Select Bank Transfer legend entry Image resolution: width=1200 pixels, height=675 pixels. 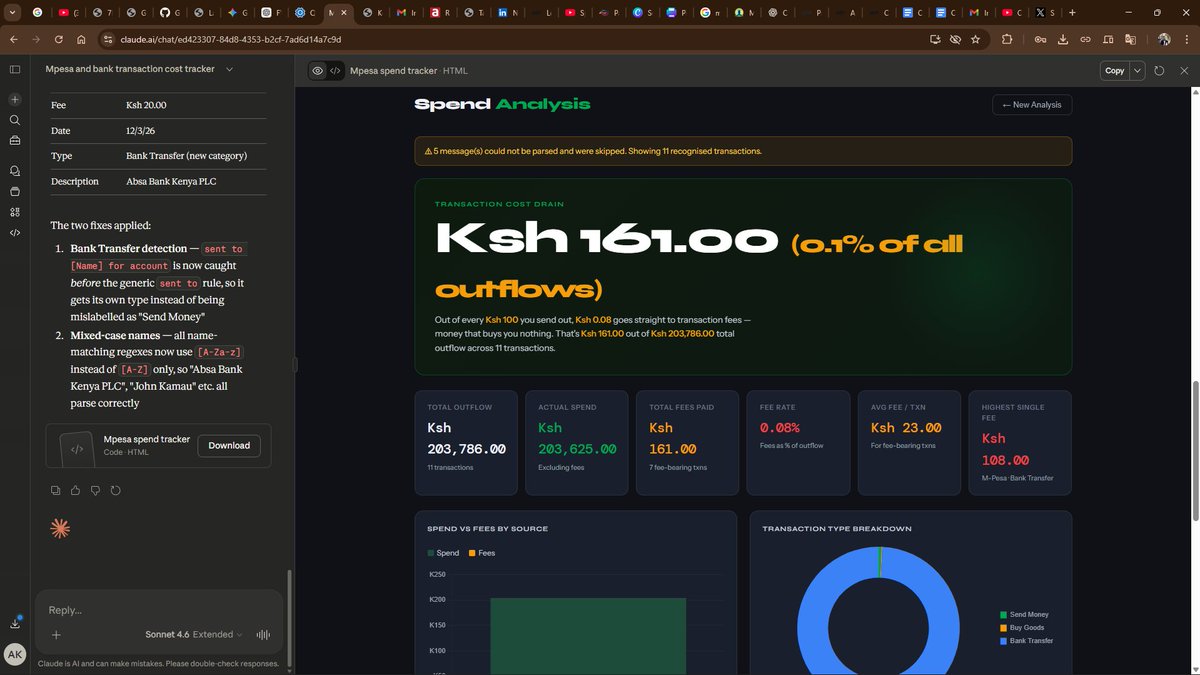(x=1026, y=641)
